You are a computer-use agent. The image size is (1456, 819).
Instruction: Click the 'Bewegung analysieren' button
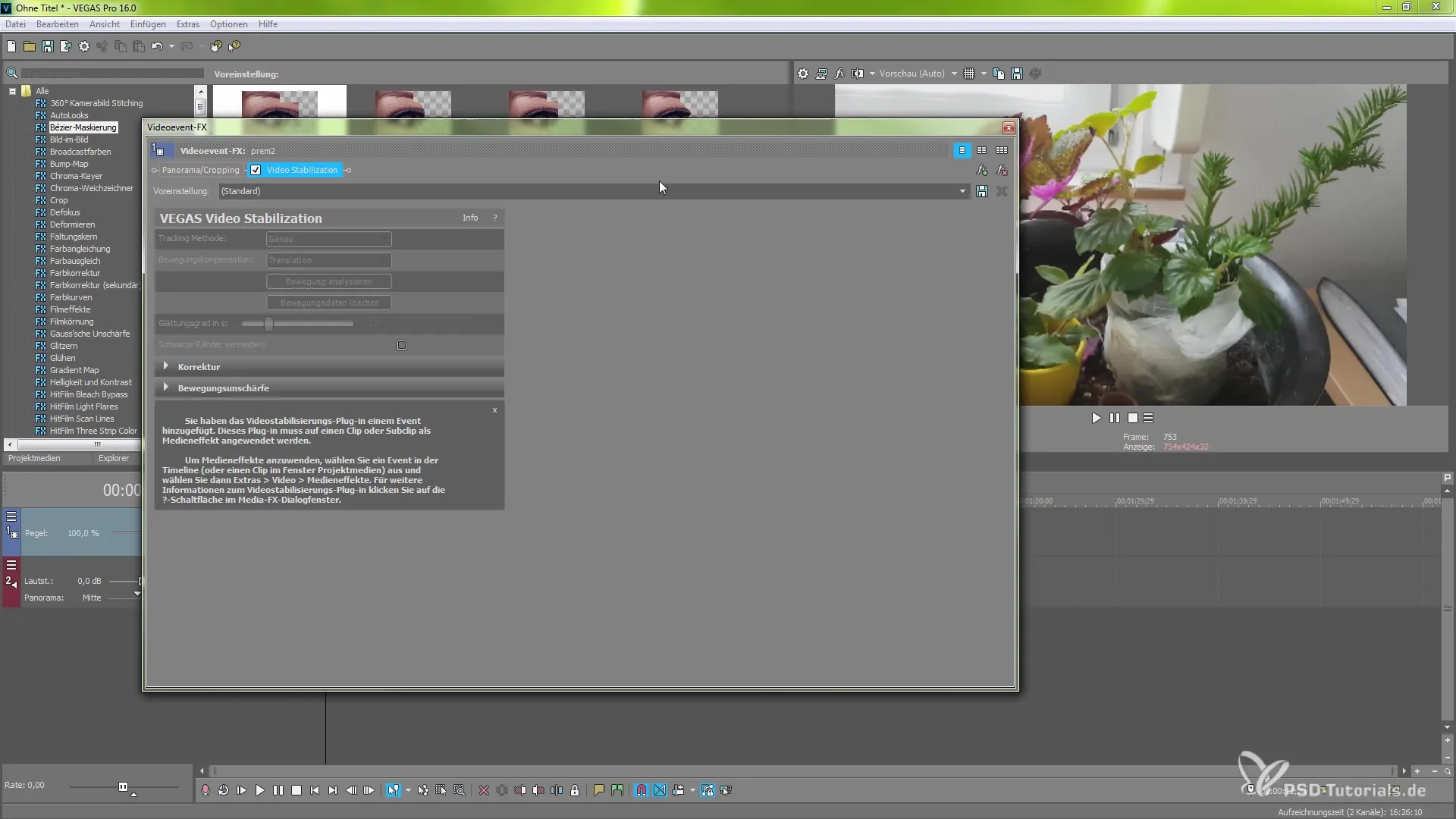coord(328,281)
